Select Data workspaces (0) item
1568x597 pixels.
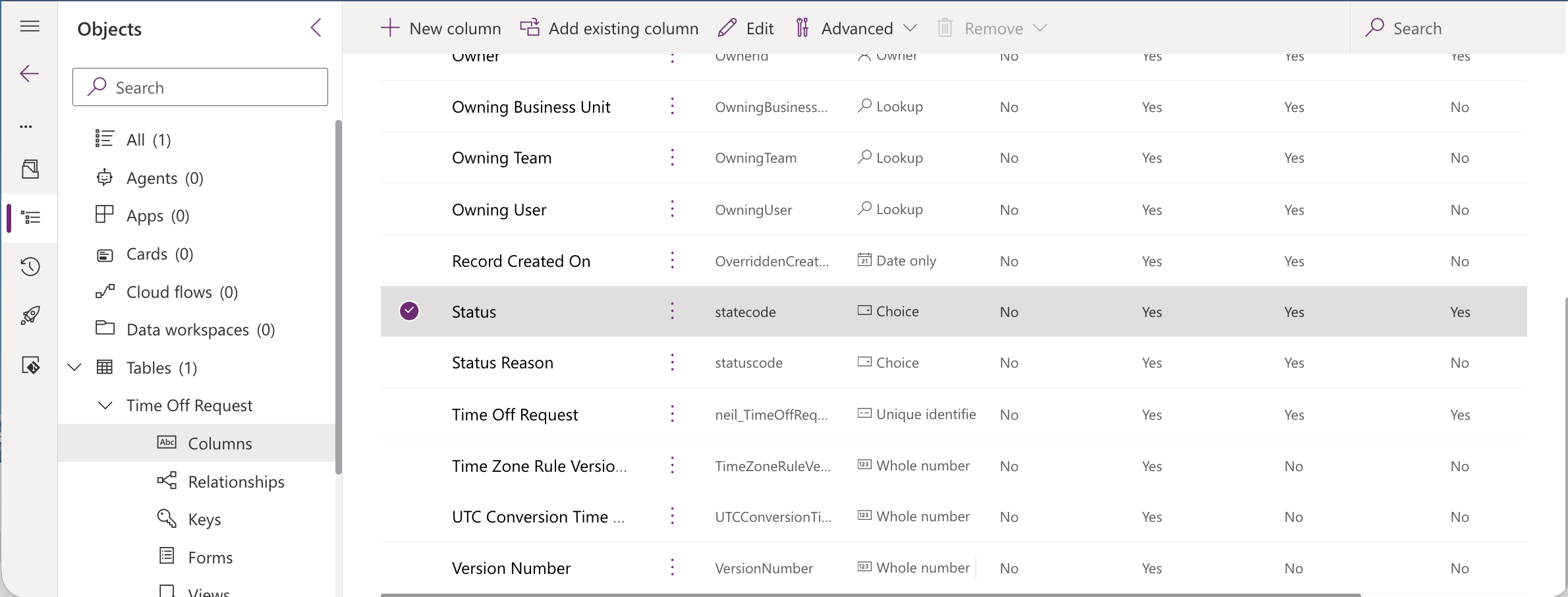pyautogui.click(x=201, y=330)
